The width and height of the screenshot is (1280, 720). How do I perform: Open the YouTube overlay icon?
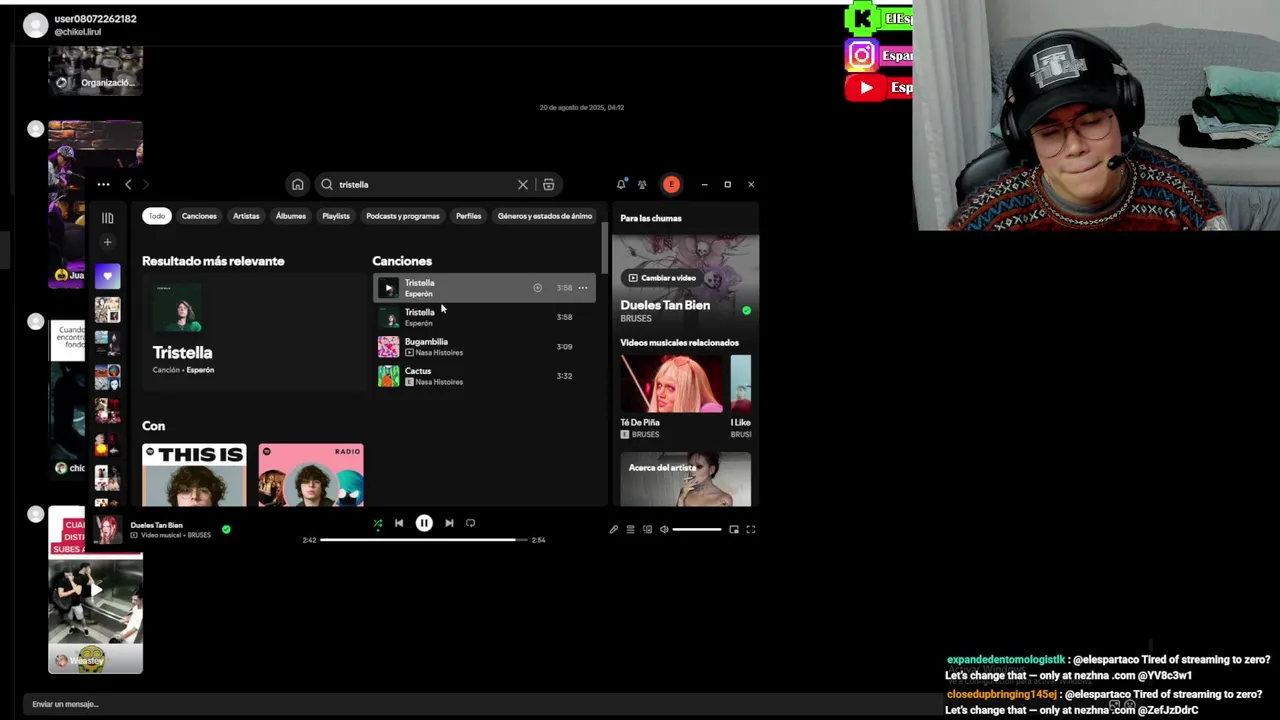866,88
